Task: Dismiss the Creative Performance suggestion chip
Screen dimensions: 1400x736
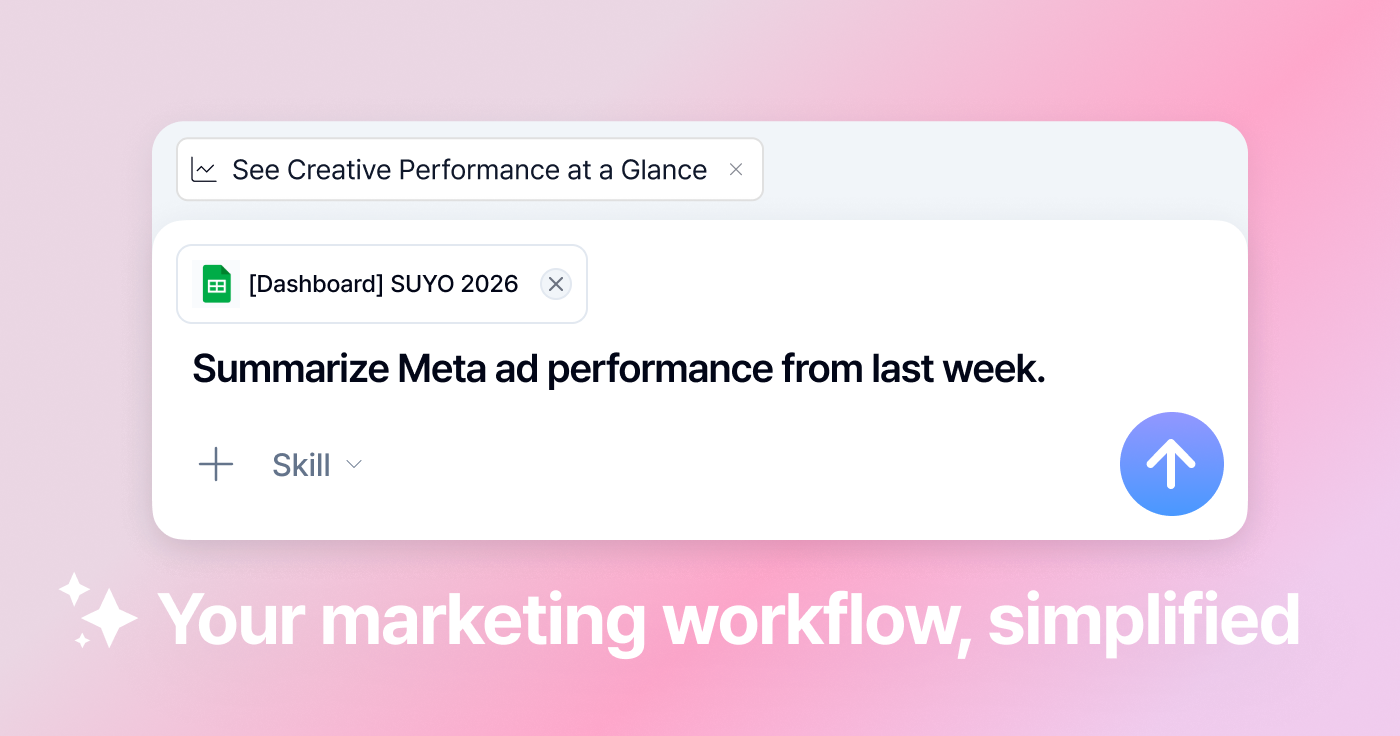Action: (736, 170)
